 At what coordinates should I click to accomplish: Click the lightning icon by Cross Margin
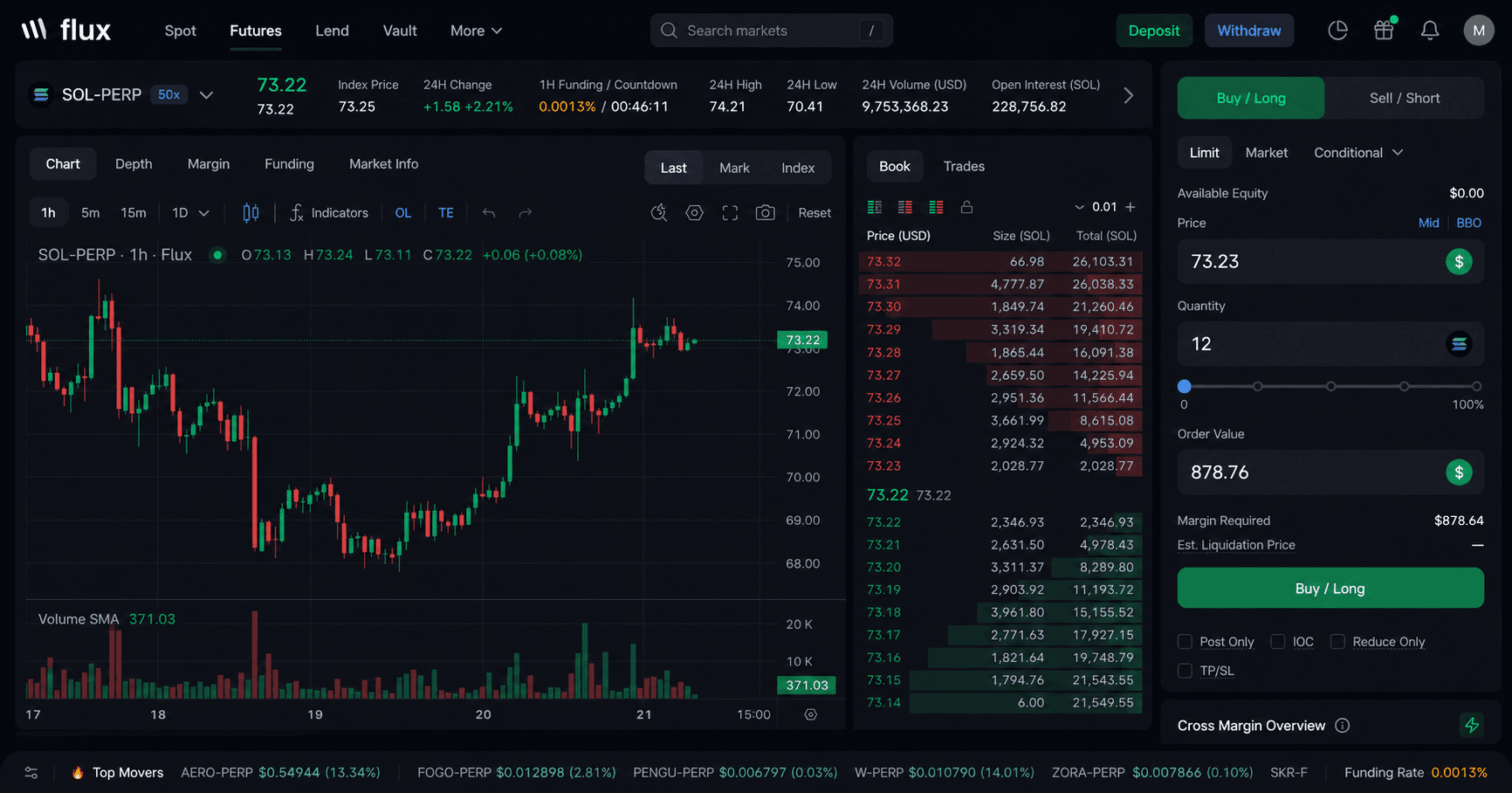coord(1472,725)
